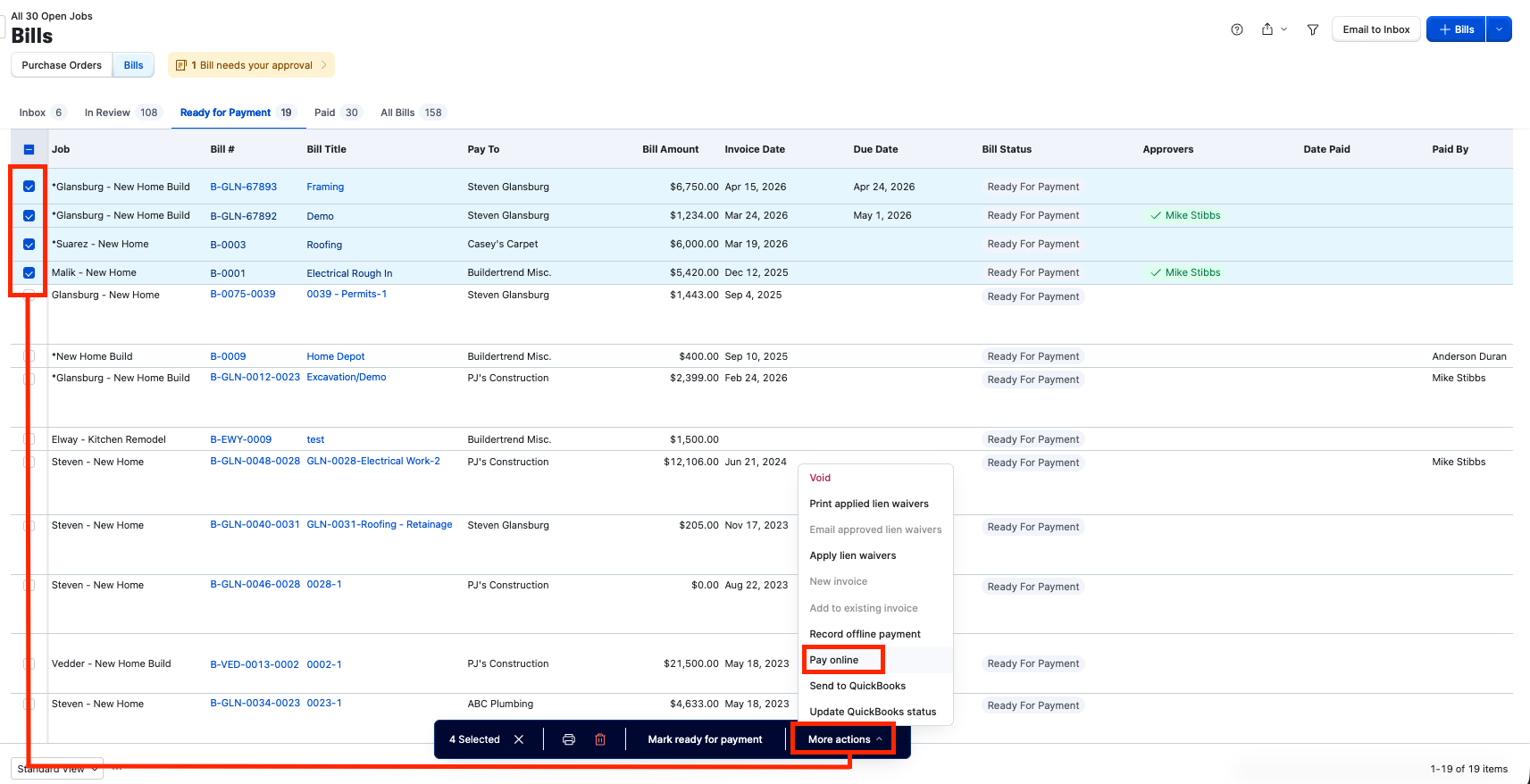
Task: Select Print applied lien waivers
Action: 869,504
